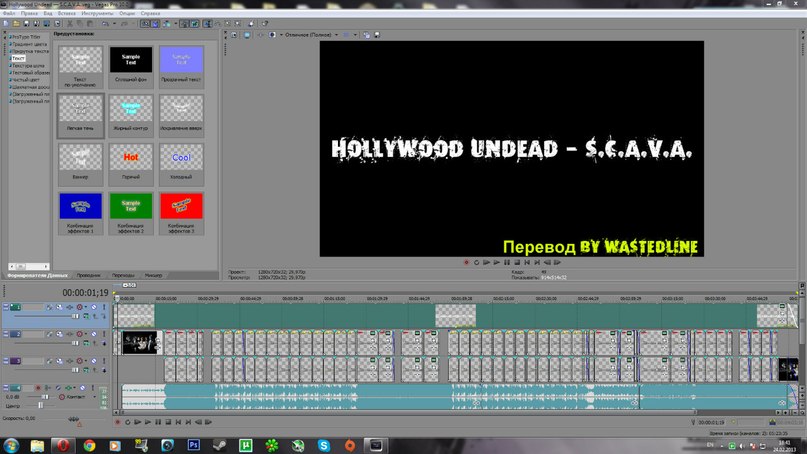Minimize track 2 height button

6,333
